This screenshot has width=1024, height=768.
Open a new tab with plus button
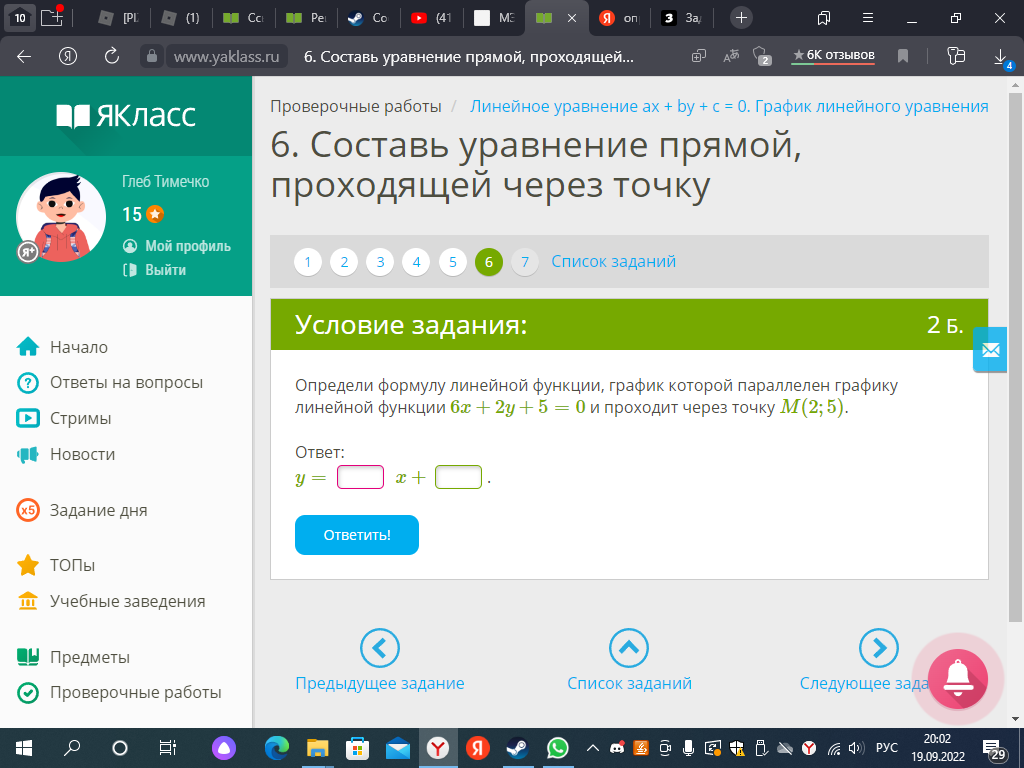click(x=741, y=18)
